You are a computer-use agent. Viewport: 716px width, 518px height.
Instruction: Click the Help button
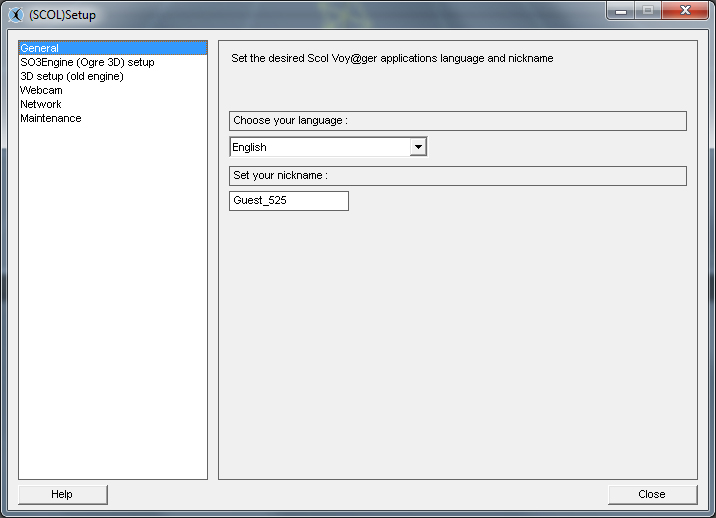(63, 494)
